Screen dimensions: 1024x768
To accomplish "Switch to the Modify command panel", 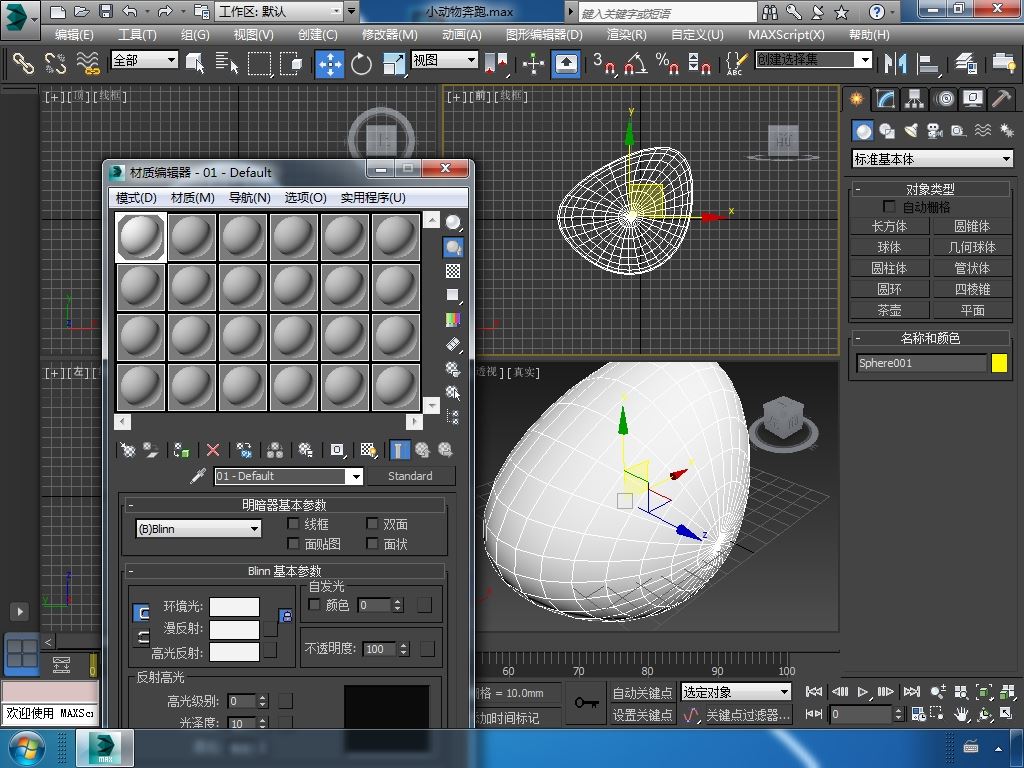I will click(885, 99).
